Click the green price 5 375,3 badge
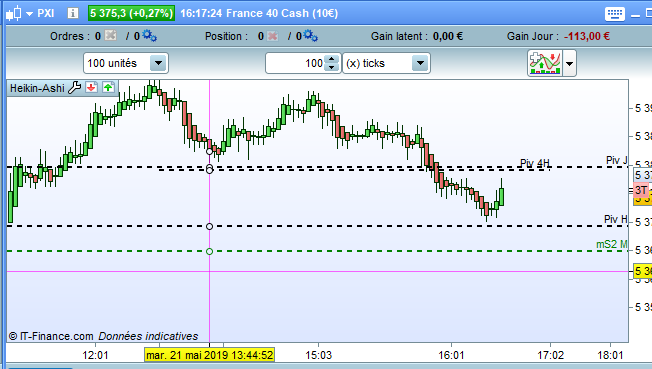This screenshot has height=369, width=652. [131, 13]
